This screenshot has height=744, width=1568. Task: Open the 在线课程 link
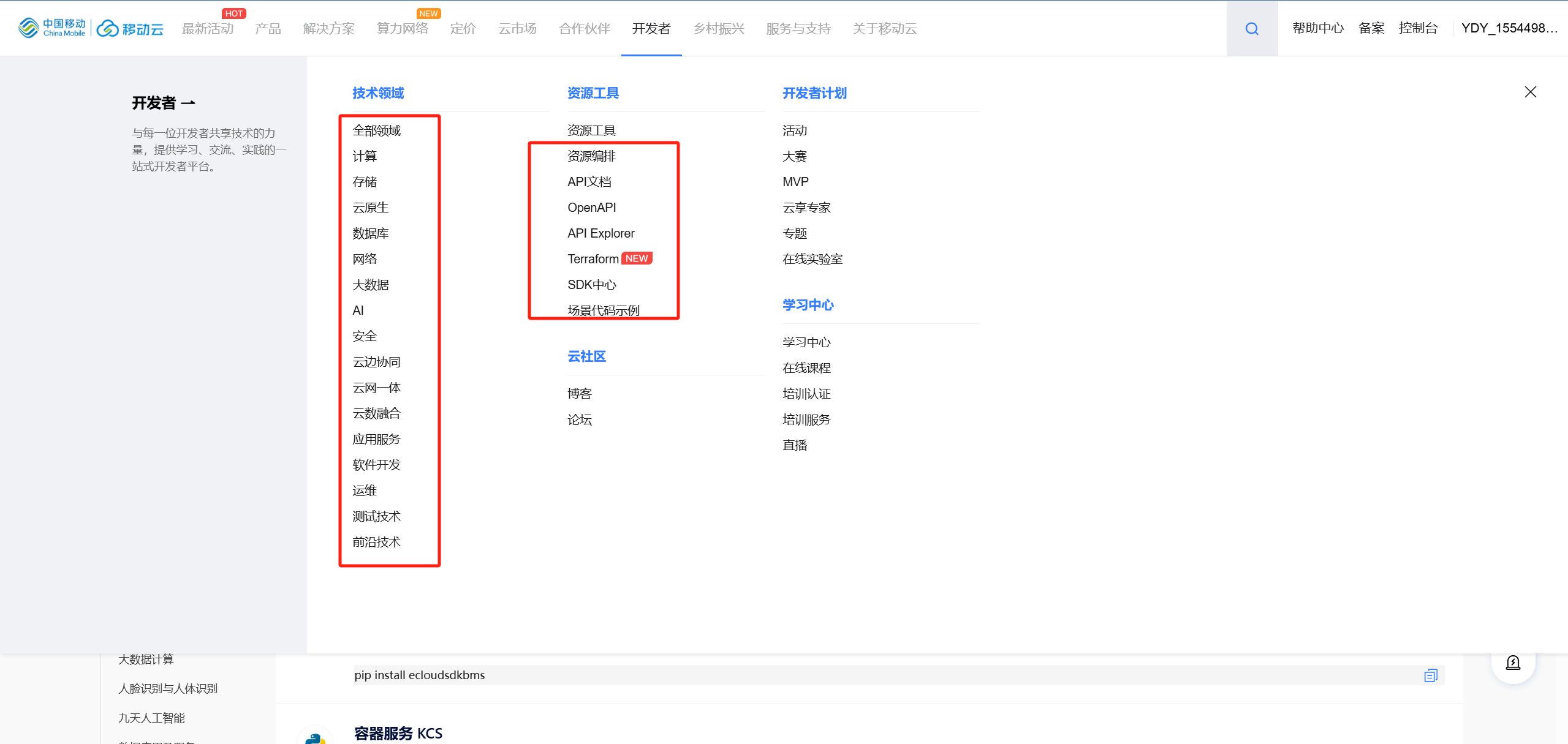point(806,368)
